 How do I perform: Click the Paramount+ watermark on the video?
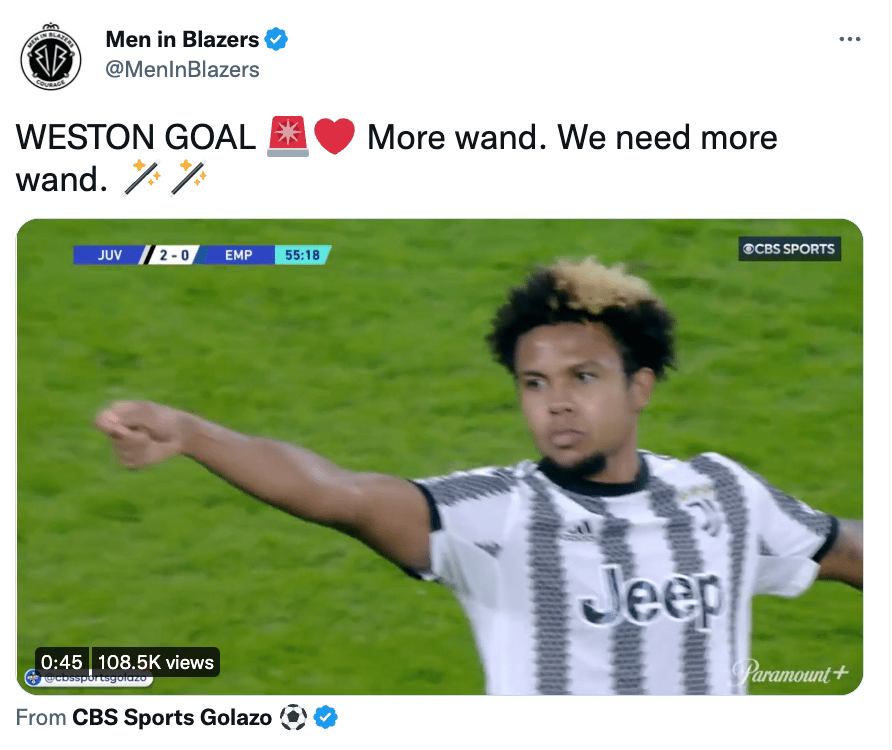click(x=790, y=673)
